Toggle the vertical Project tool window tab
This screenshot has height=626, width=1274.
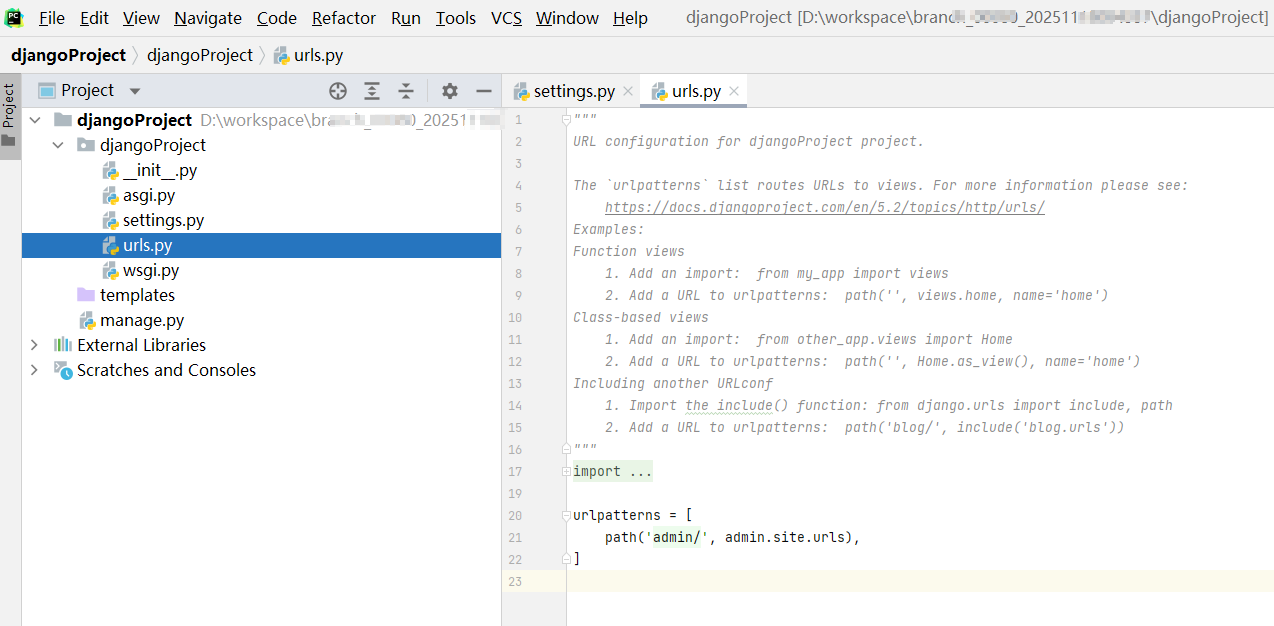[9, 115]
